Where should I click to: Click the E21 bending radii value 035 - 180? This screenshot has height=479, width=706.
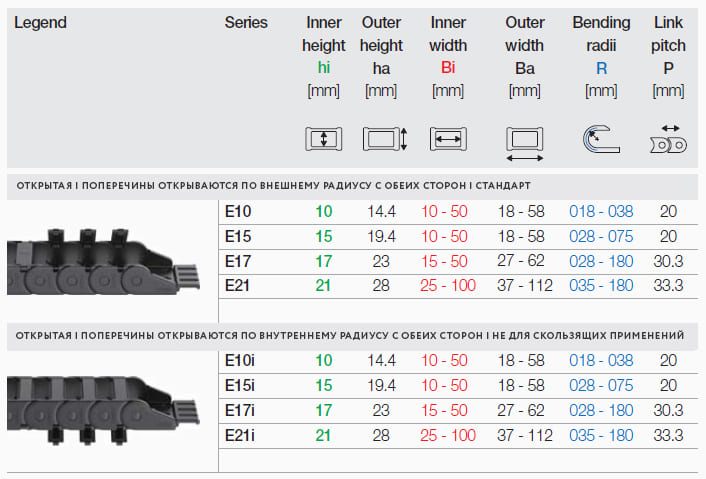[601, 285]
